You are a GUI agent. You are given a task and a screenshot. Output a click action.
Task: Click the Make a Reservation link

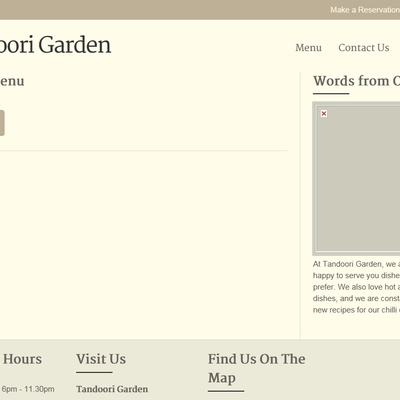coord(365,10)
